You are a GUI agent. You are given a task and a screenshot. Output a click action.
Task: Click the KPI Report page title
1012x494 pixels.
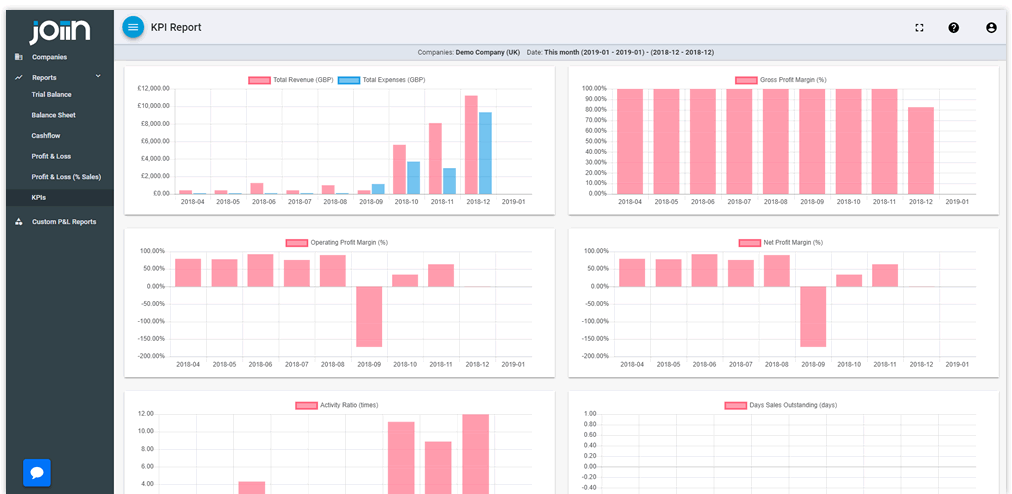coord(176,27)
